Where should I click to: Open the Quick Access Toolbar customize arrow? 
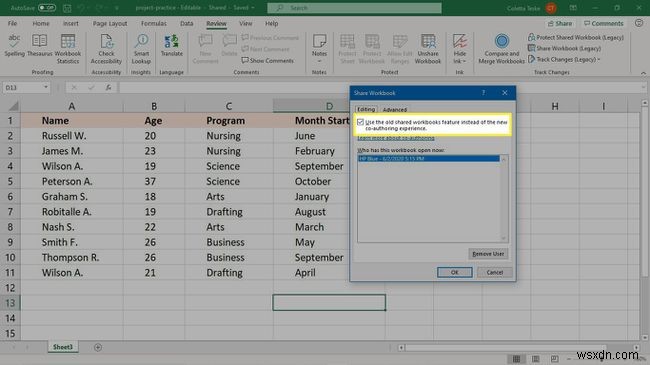click(116, 8)
